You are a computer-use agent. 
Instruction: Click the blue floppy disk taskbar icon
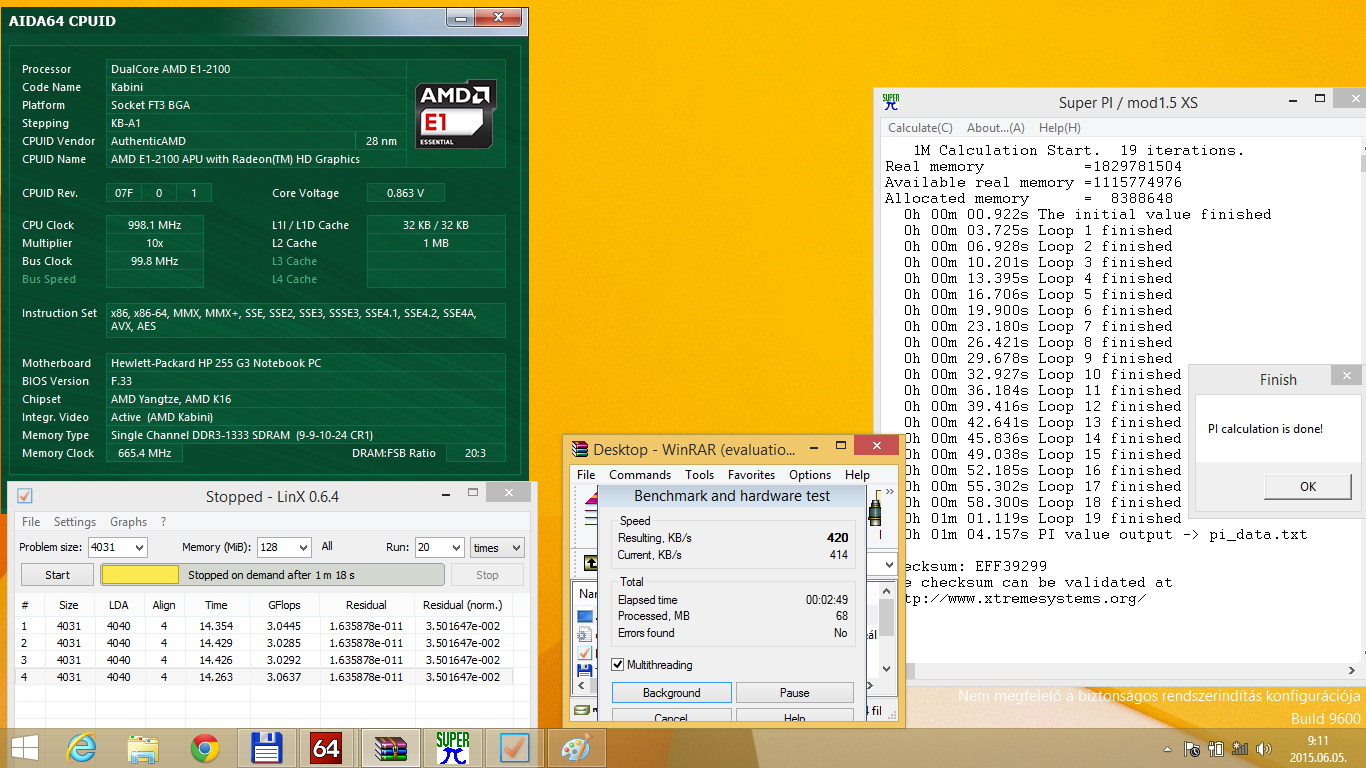(267, 748)
